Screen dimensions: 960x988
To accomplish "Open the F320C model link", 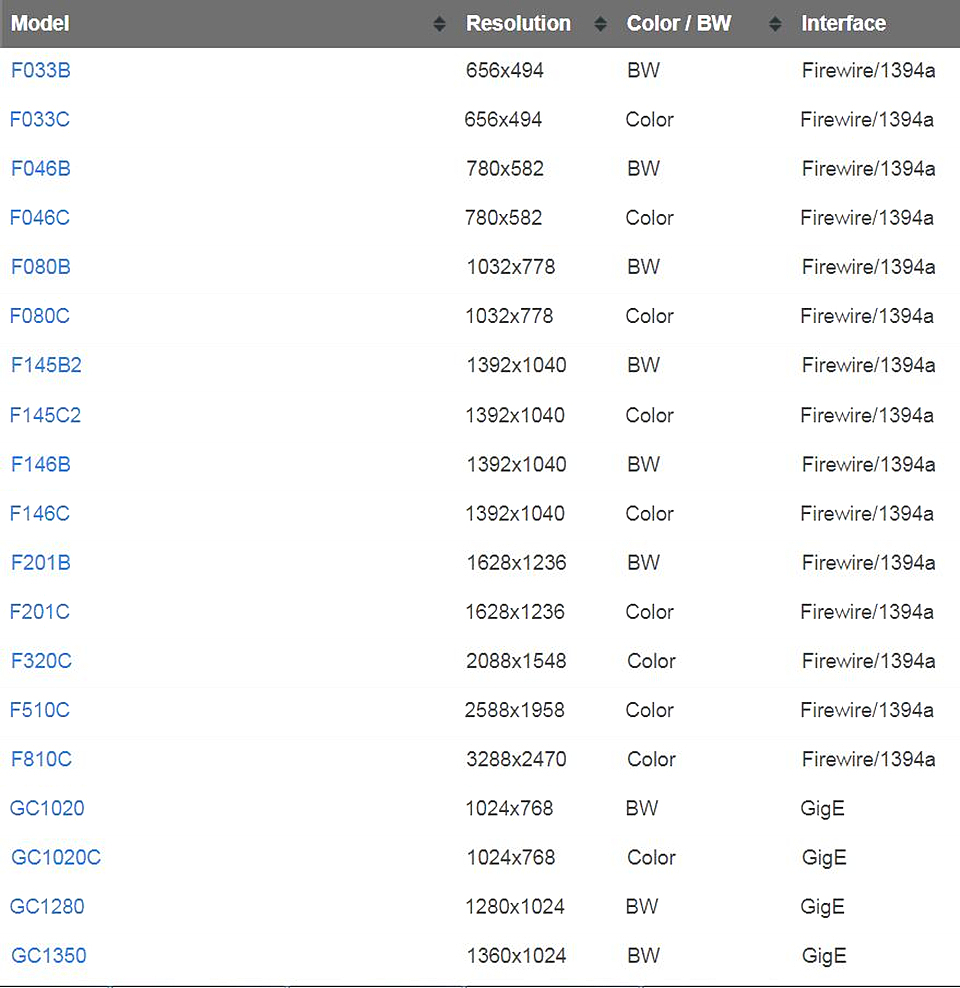I will [42, 661].
